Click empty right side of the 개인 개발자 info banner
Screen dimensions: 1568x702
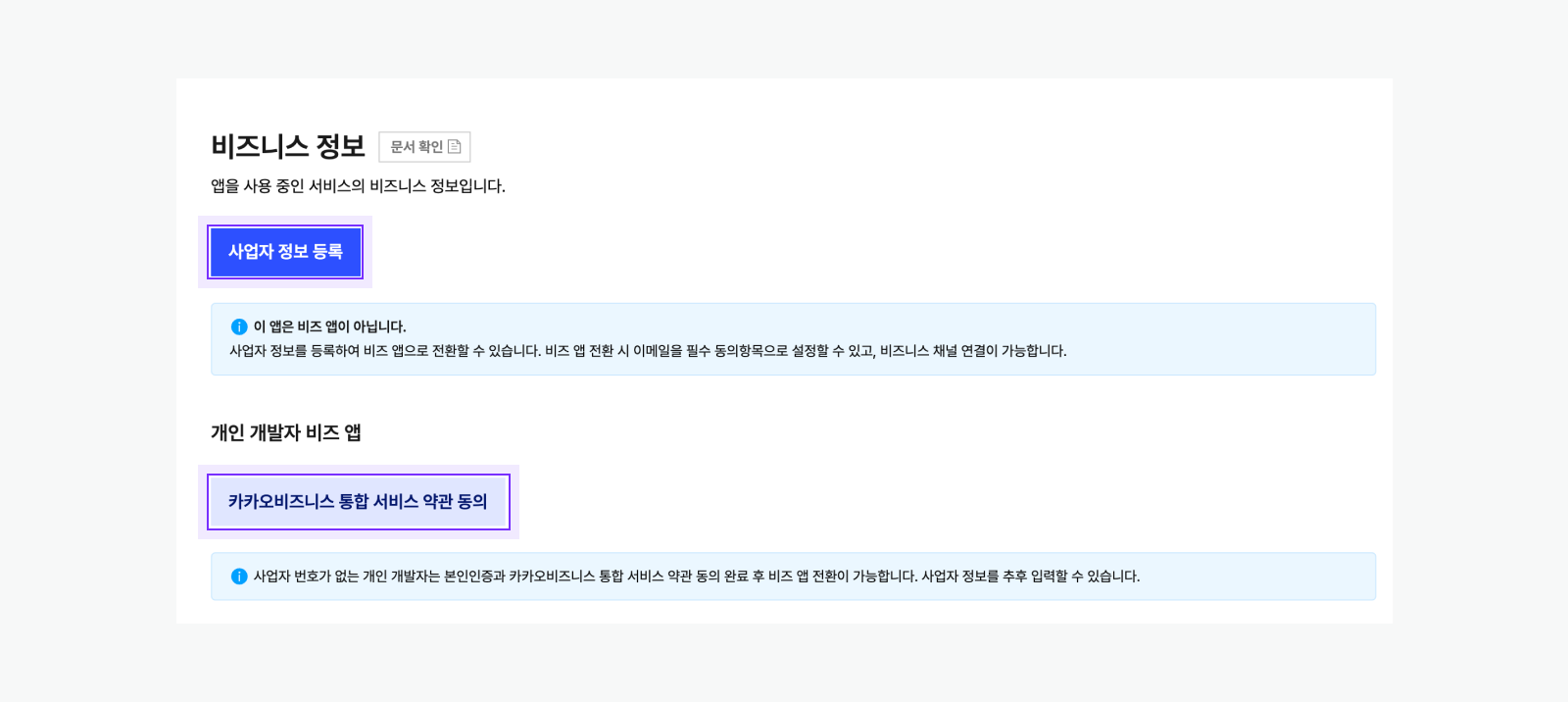pos(1274,577)
